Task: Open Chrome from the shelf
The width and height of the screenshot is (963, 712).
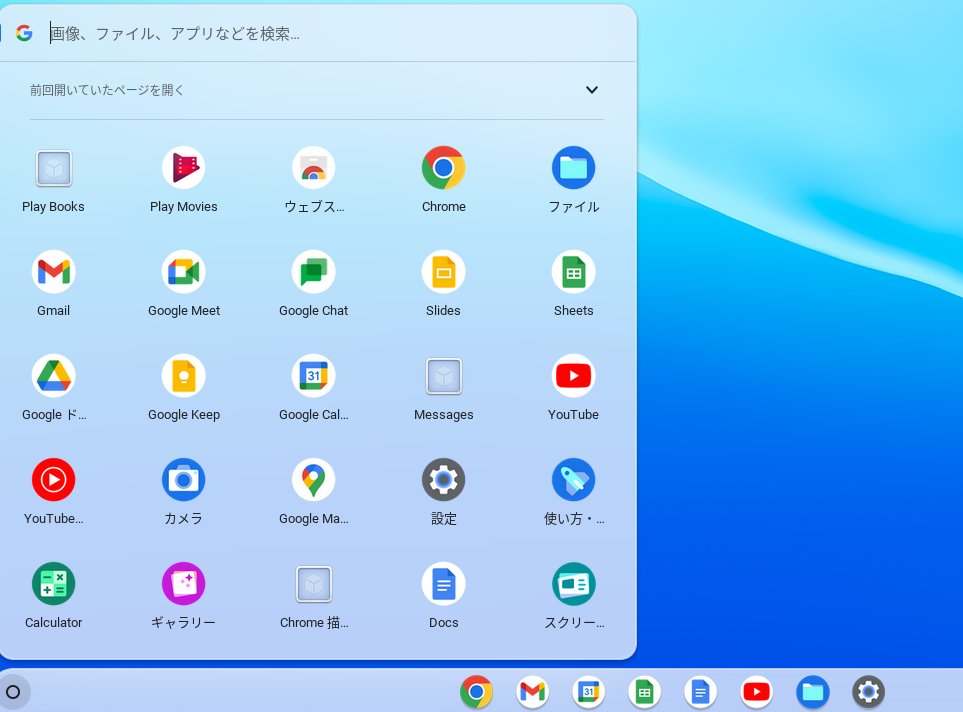Action: (476, 692)
